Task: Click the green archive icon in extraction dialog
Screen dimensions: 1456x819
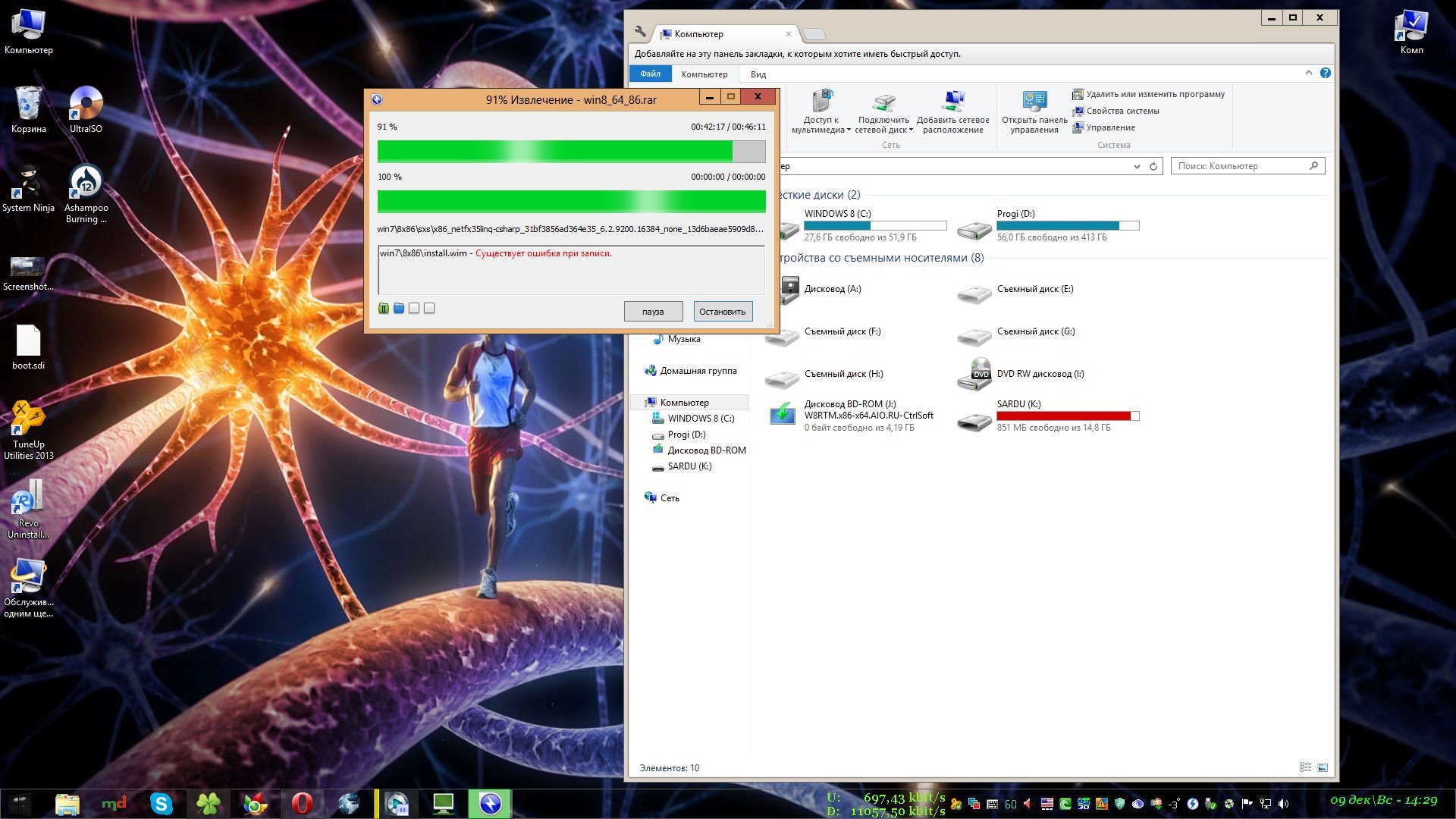Action: [384, 309]
